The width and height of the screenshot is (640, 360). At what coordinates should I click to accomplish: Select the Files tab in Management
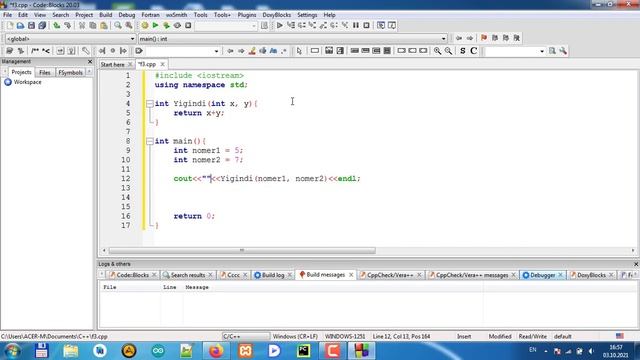click(x=44, y=73)
